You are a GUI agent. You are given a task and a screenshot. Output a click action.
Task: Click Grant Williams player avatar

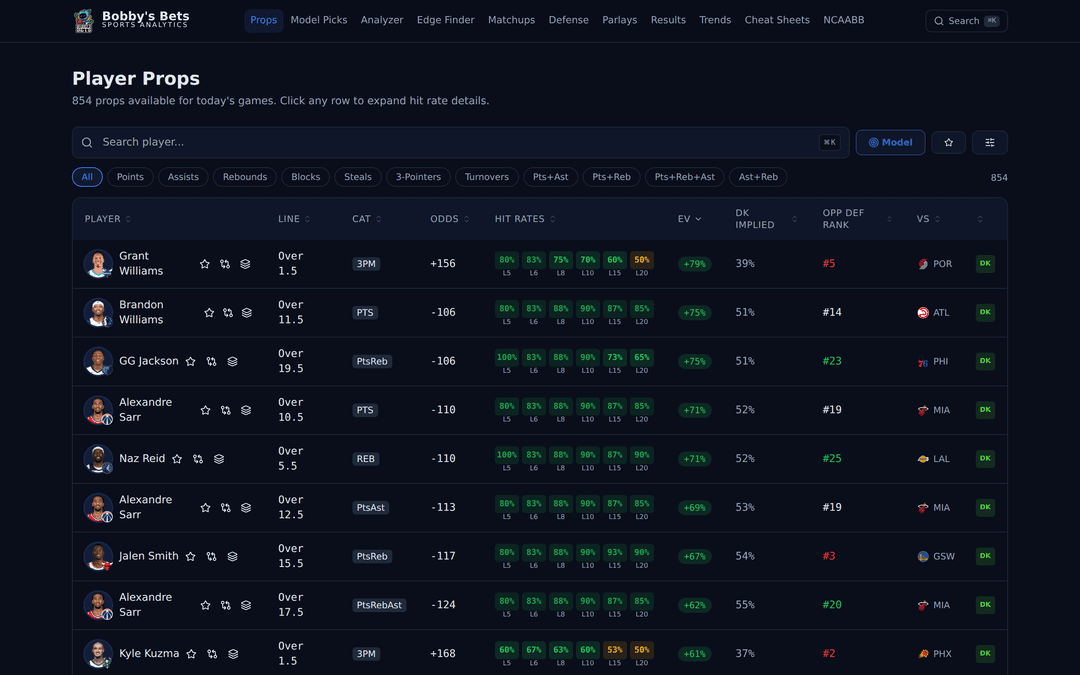[98, 264]
